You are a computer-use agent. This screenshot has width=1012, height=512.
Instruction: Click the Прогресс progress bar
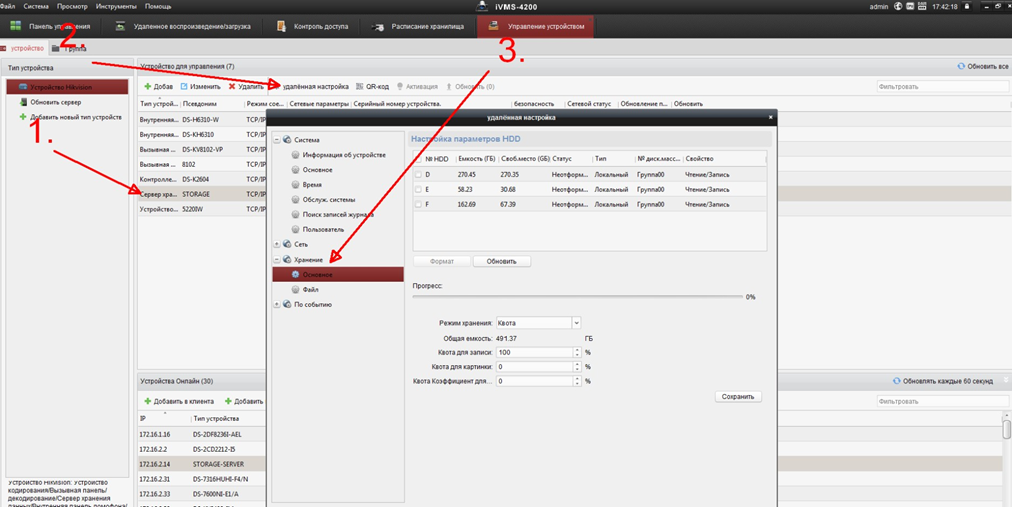click(x=577, y=296)
